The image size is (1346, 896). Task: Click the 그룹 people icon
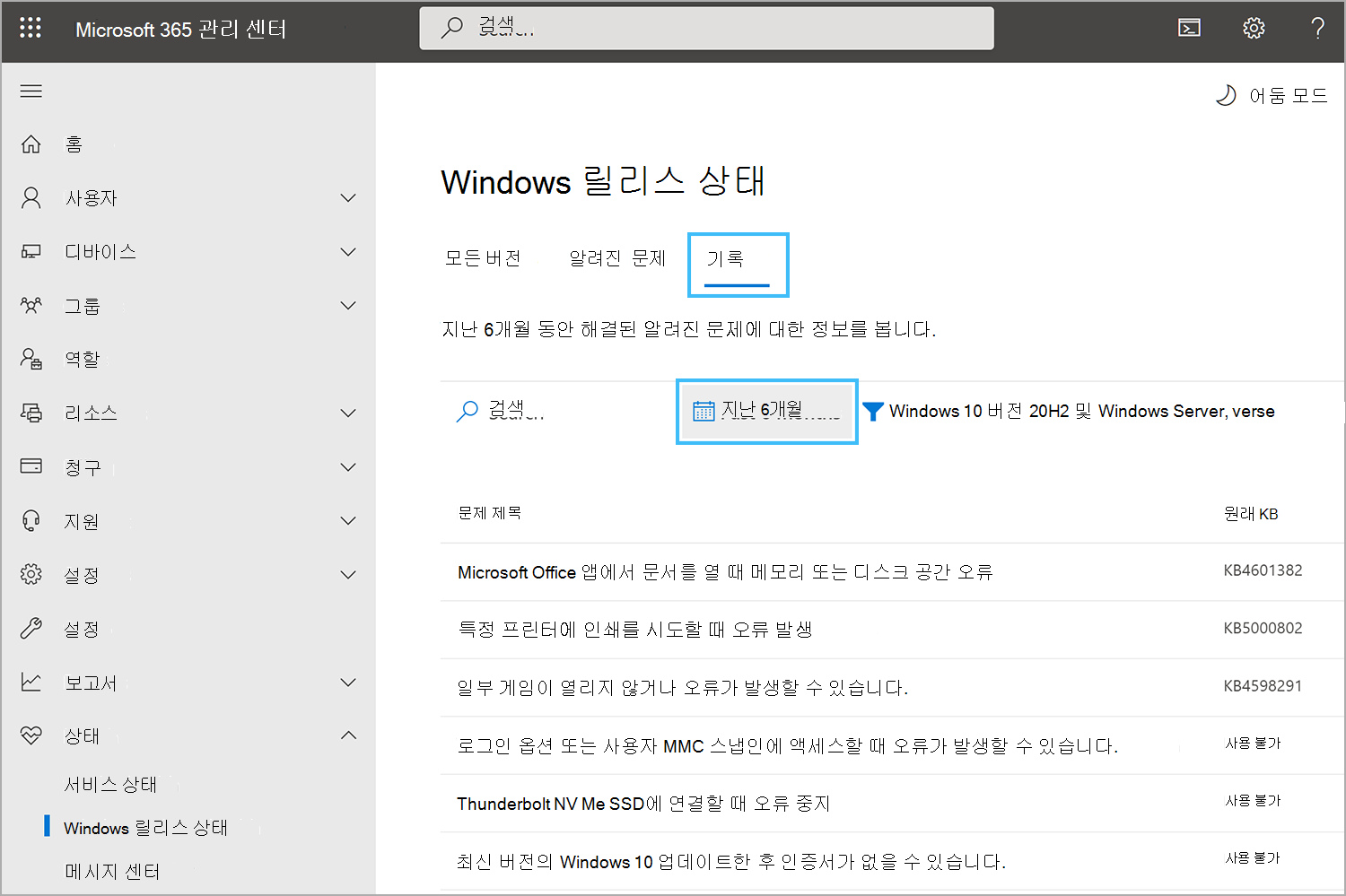coord(31,306)
